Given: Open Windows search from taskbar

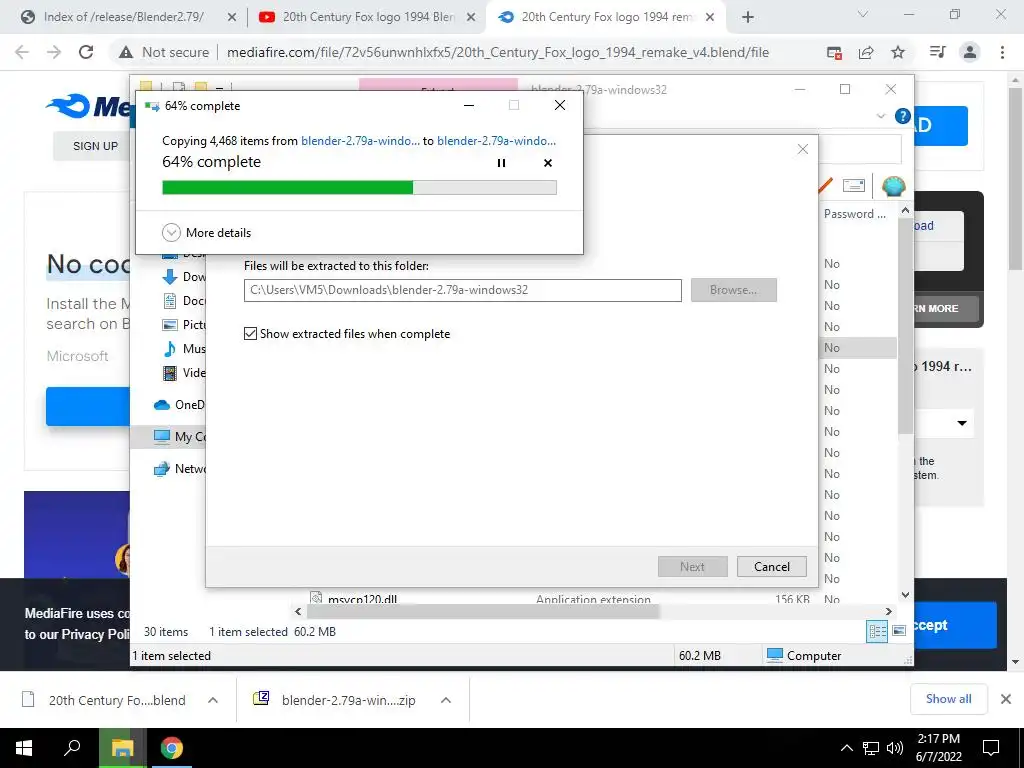Looking at the screenshot, I should 72,748.
